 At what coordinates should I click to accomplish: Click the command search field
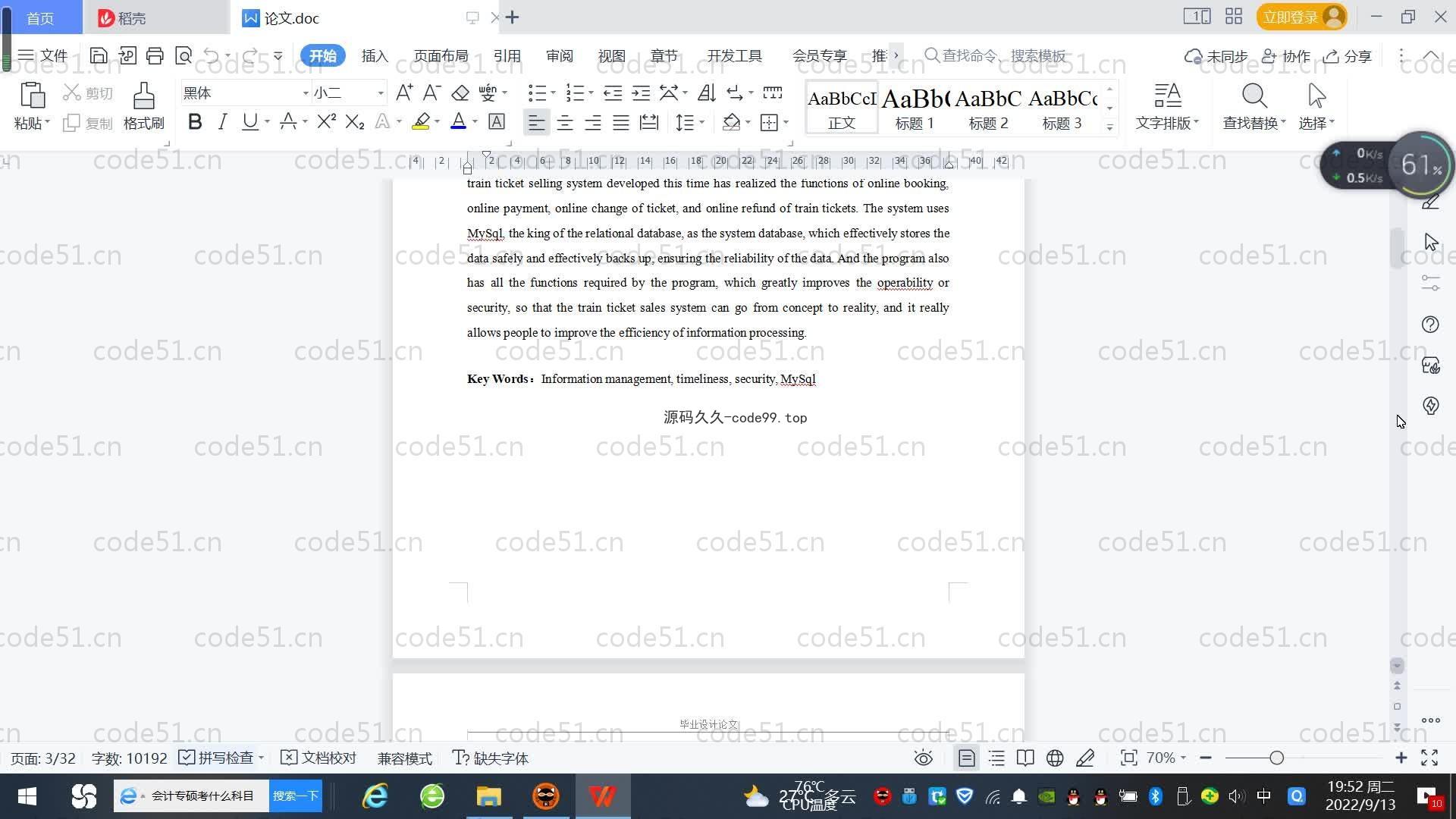[x=996, y=55]
